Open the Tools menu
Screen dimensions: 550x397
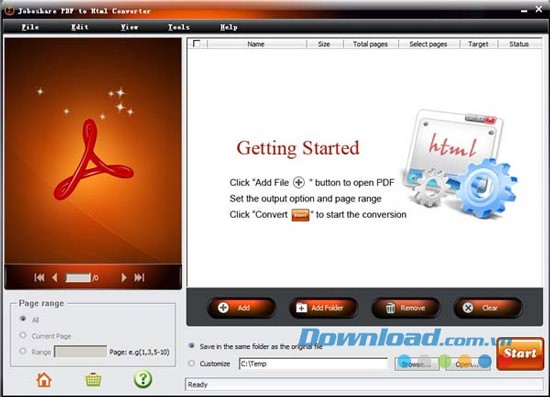[x=179, y=27]
